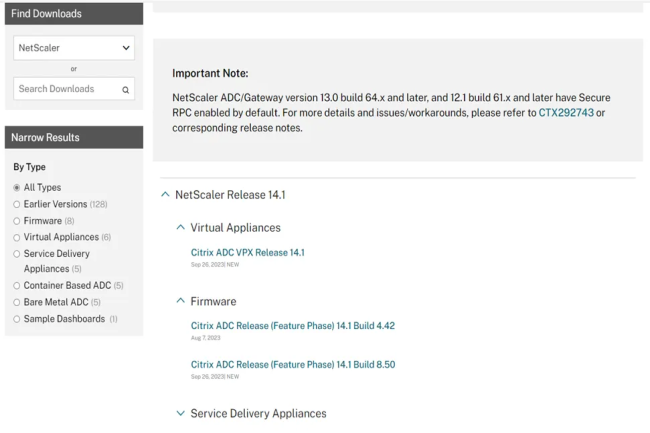This screenshot has height=433, width=650.
Task: Expand the Service Delivery Appliances section
Action: click(x=181, y=413)
